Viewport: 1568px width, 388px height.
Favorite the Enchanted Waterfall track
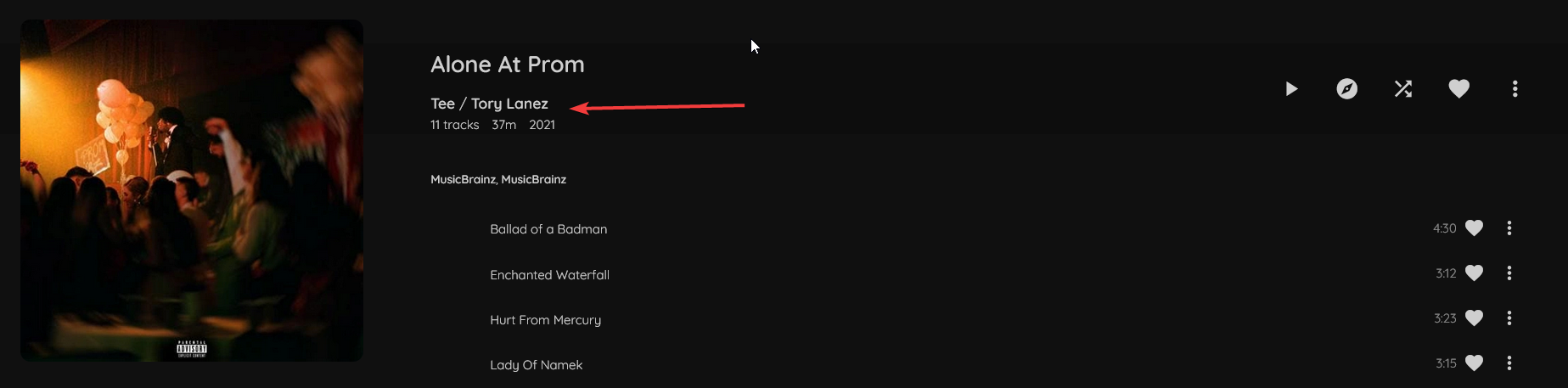coord(1475,273)
